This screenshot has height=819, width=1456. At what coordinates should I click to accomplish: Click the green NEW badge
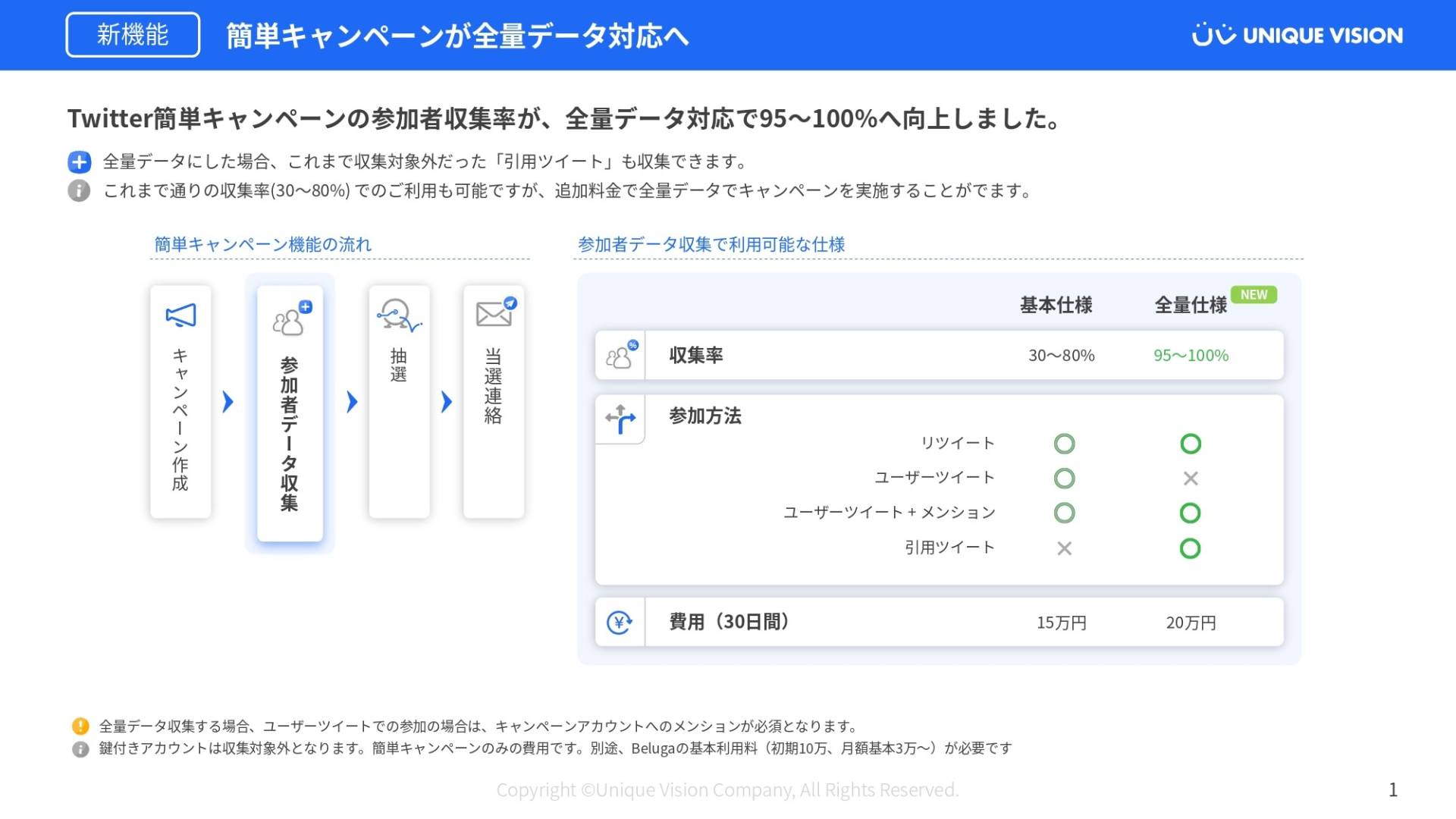pyautogui.click(x=1254, y=295)
